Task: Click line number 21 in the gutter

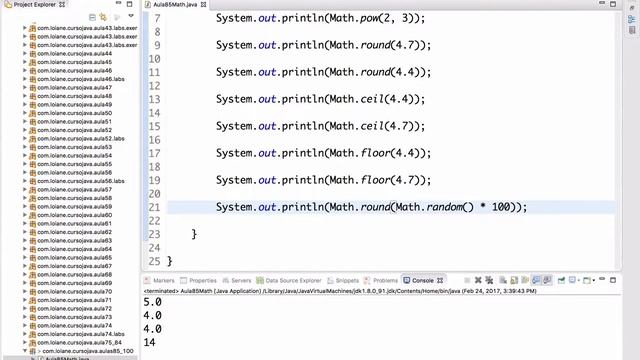Action: [154, 207]
